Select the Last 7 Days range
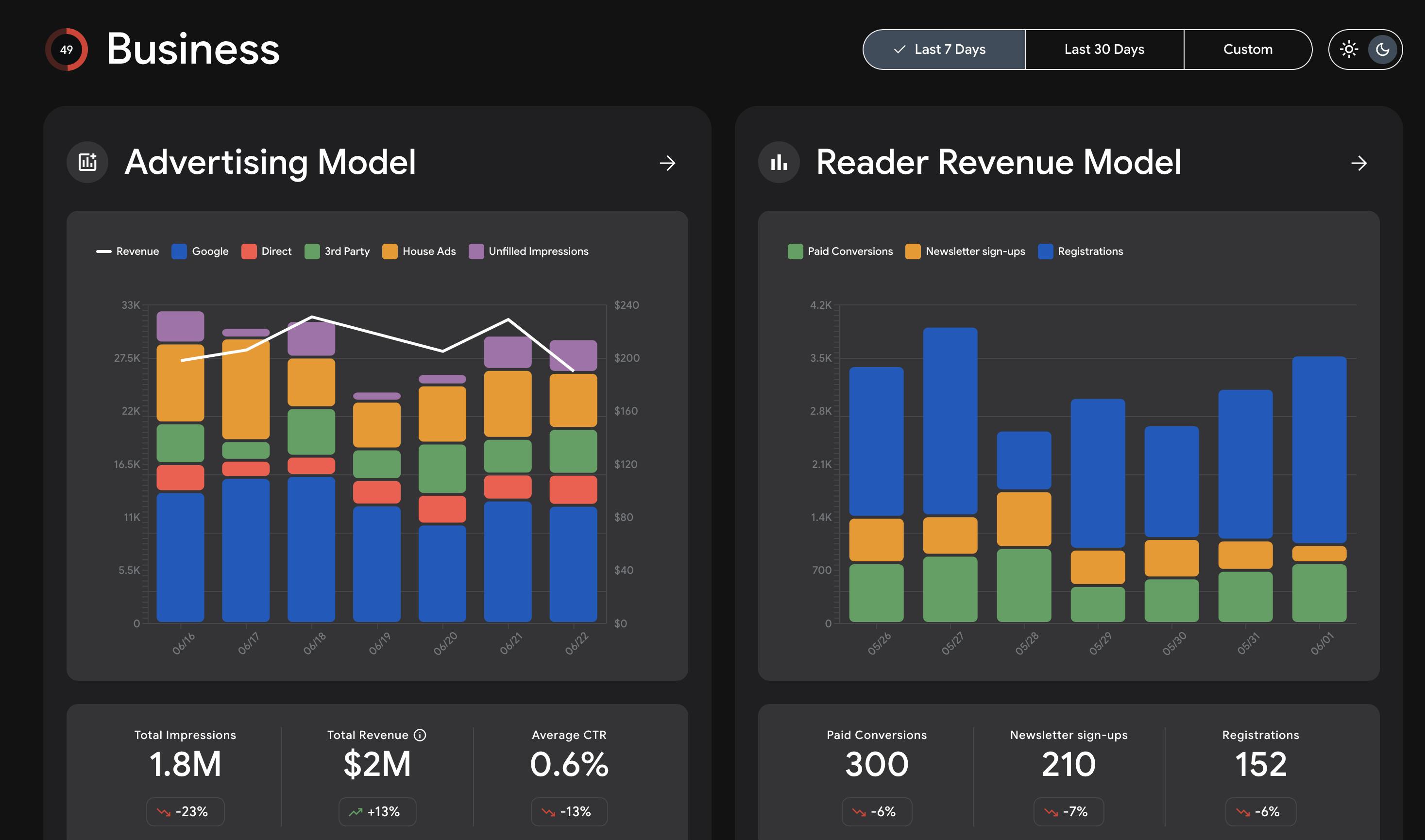1425x840 pixels. 944,49
